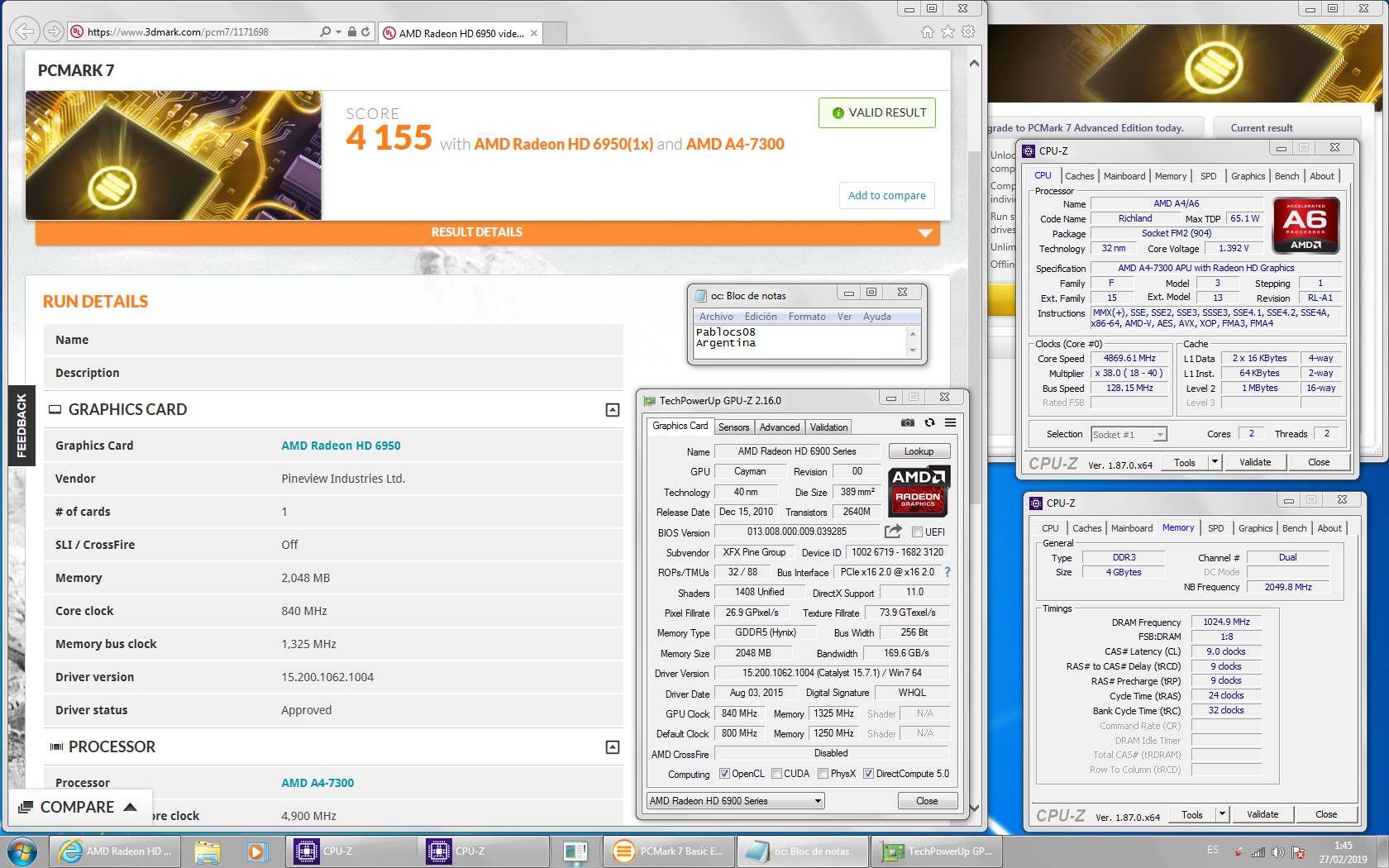The image size is (1389, 868).
Task: Click the BIOS export share icon
Action: 893,532
